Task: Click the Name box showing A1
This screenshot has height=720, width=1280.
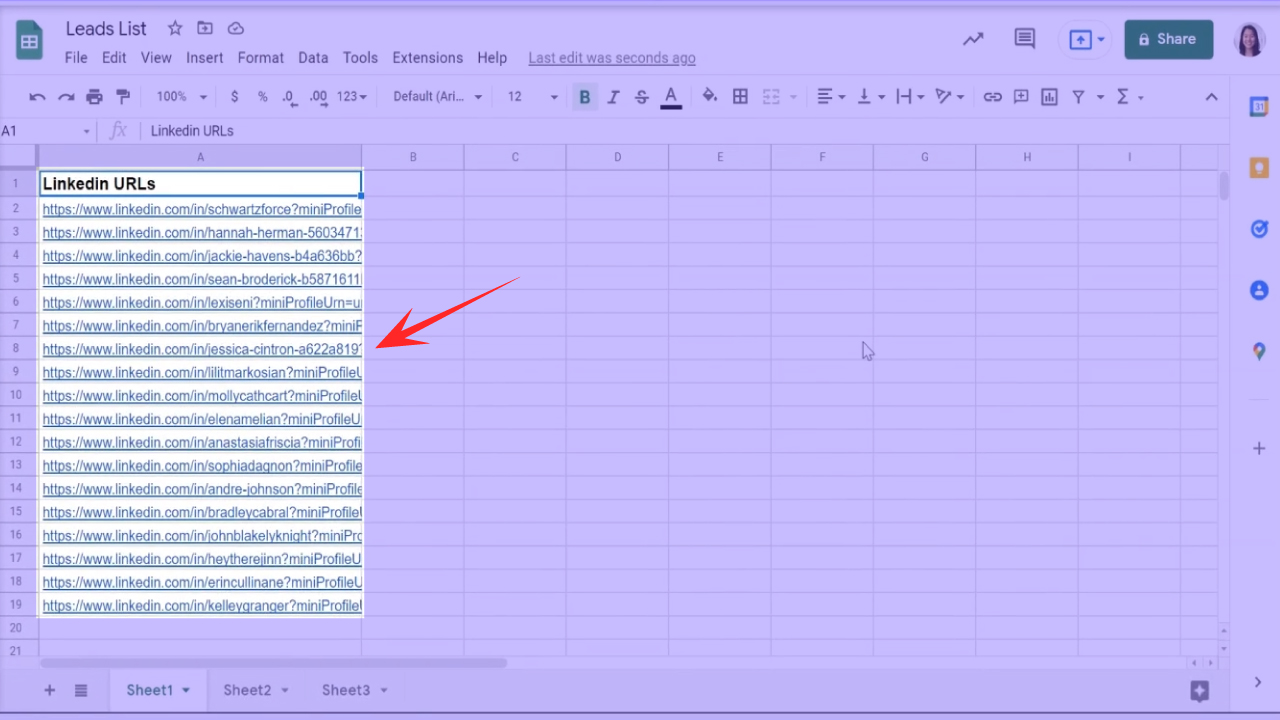Action: click(46, 131)
